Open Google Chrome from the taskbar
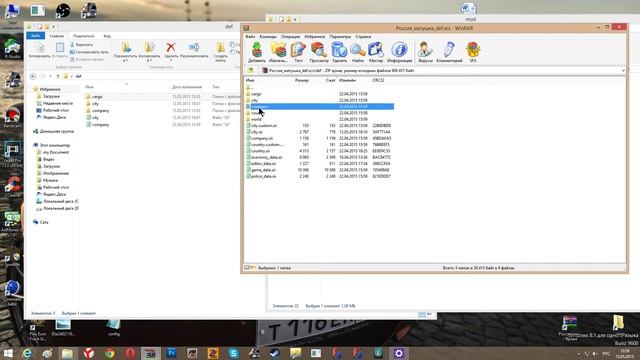Screen dimensions: 640x360 point(109,353)
